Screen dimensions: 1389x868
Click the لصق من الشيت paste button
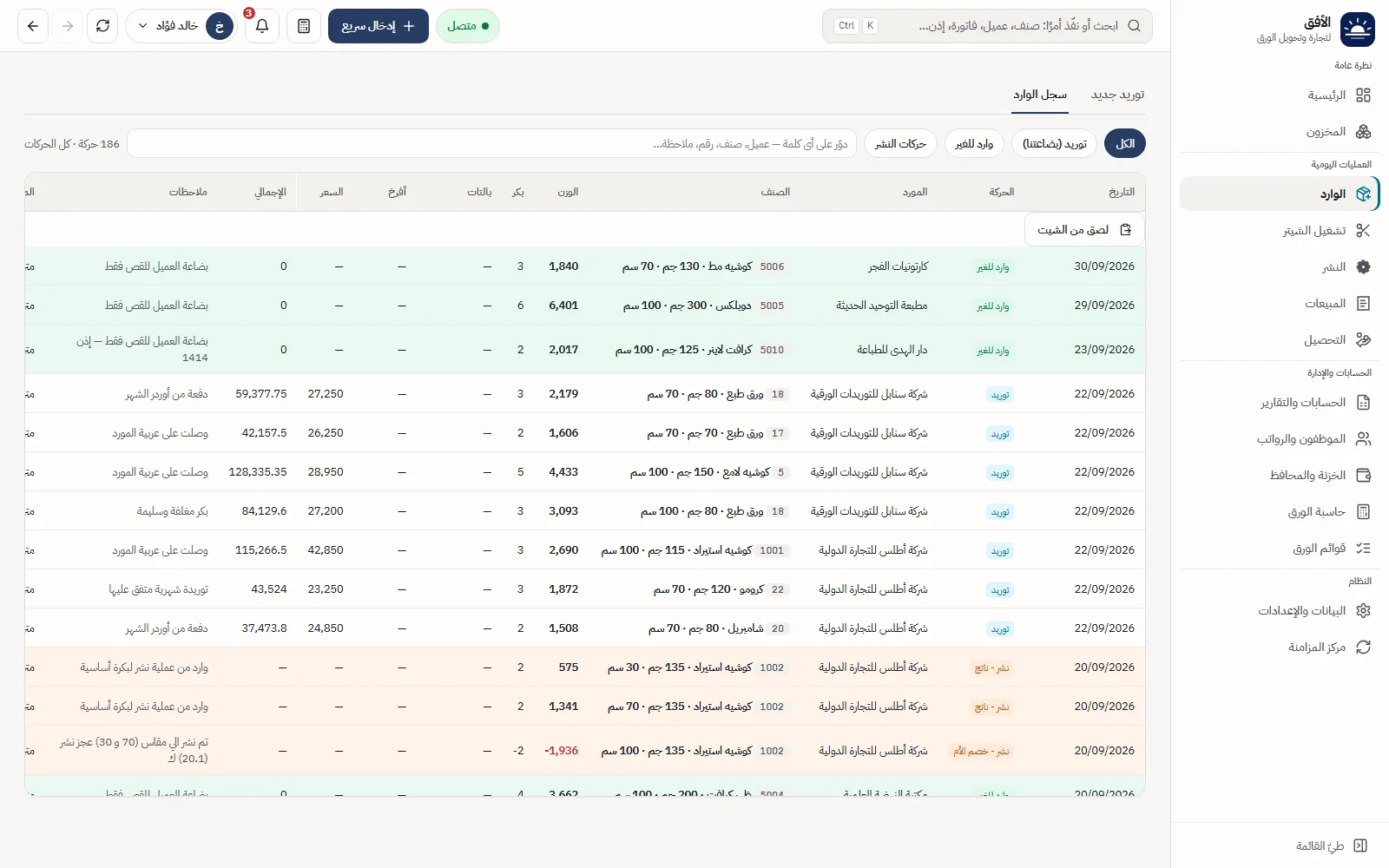point(1084,230)
